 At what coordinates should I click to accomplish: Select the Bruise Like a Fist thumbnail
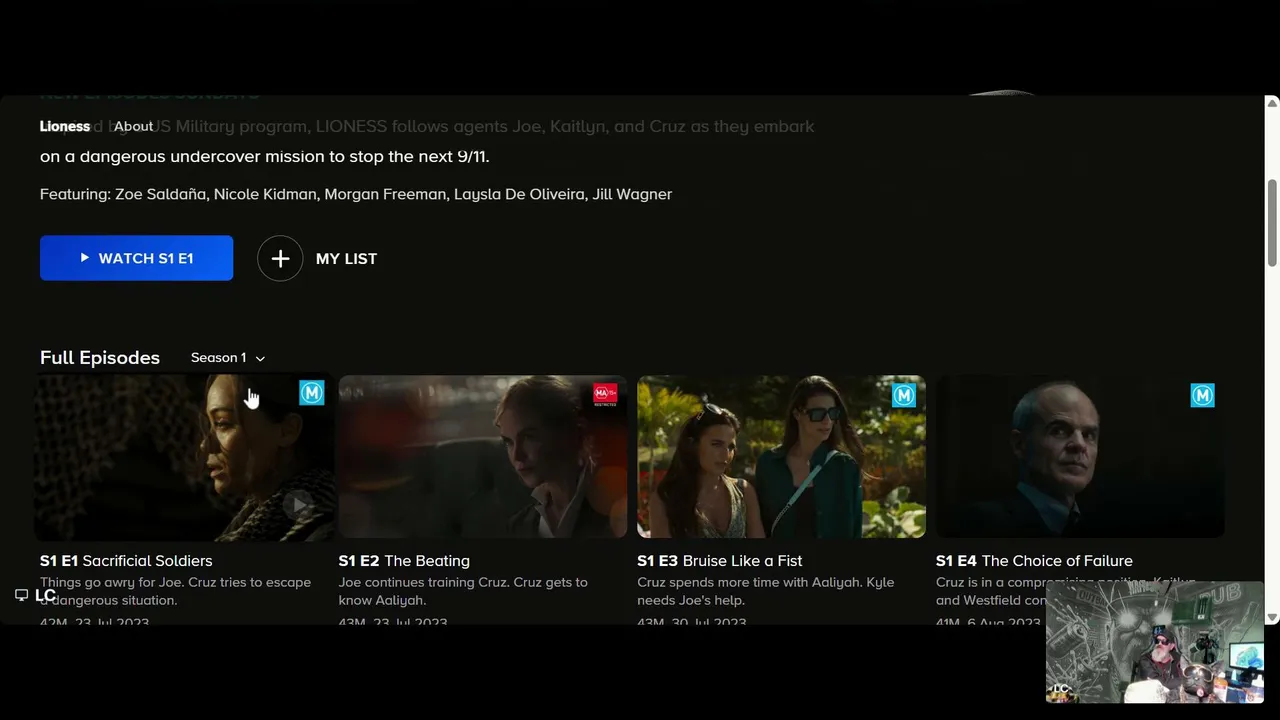[x=781, y=457]
